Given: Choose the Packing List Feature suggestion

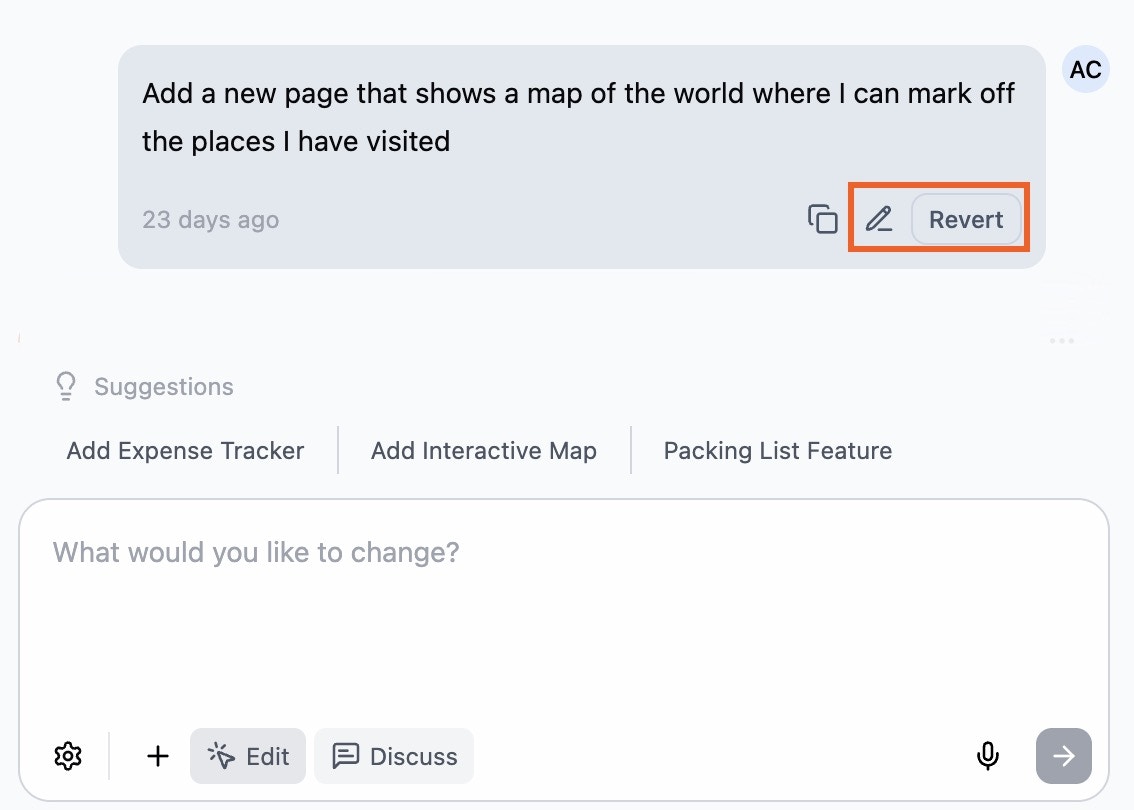Looking at the screenshot, I should (x=777, y=451).
